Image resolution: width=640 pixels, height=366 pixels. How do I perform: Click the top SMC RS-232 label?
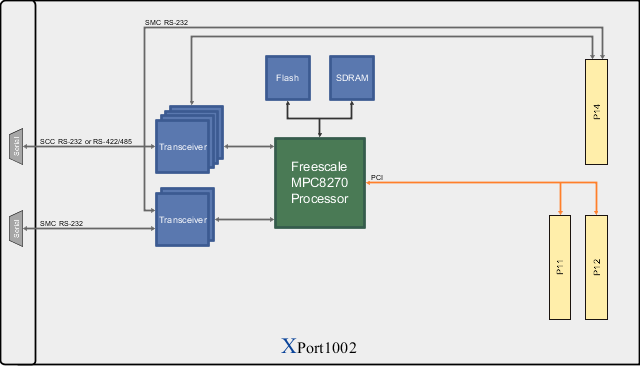click(x=166, y=22)
